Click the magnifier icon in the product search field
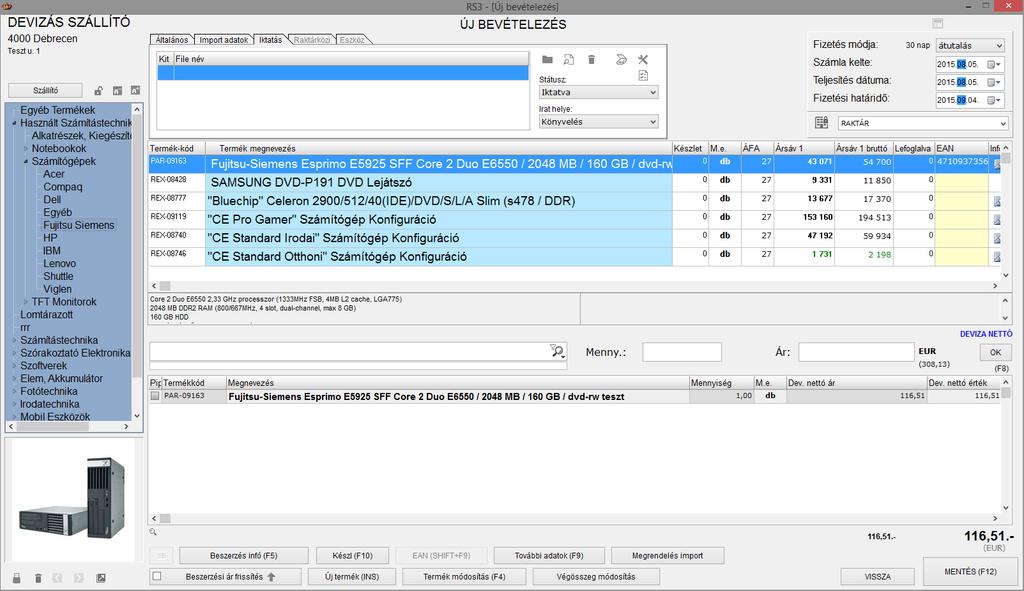The width and height of the screenshot is (1024, 591). click(557, 351)
